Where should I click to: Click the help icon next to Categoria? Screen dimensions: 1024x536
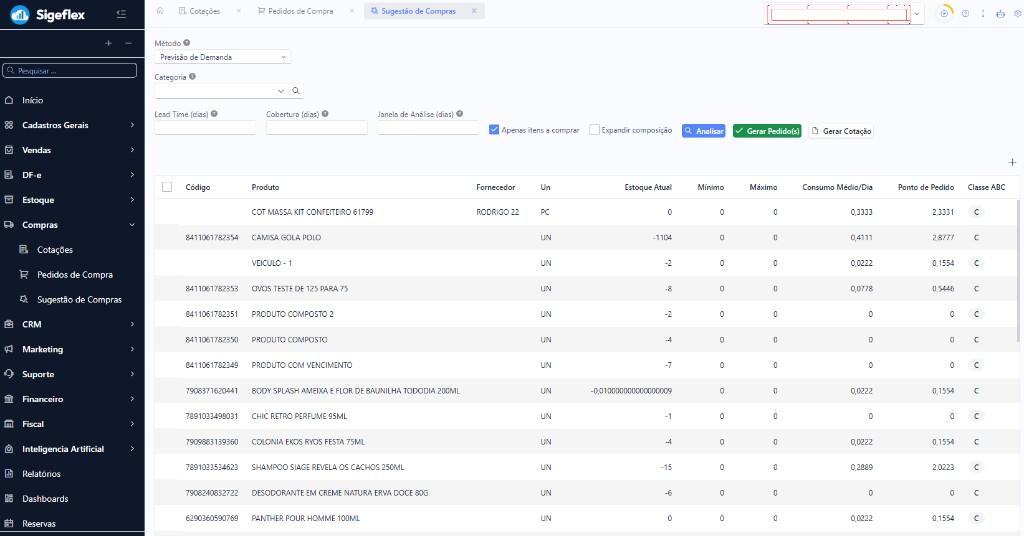[192, 76]
